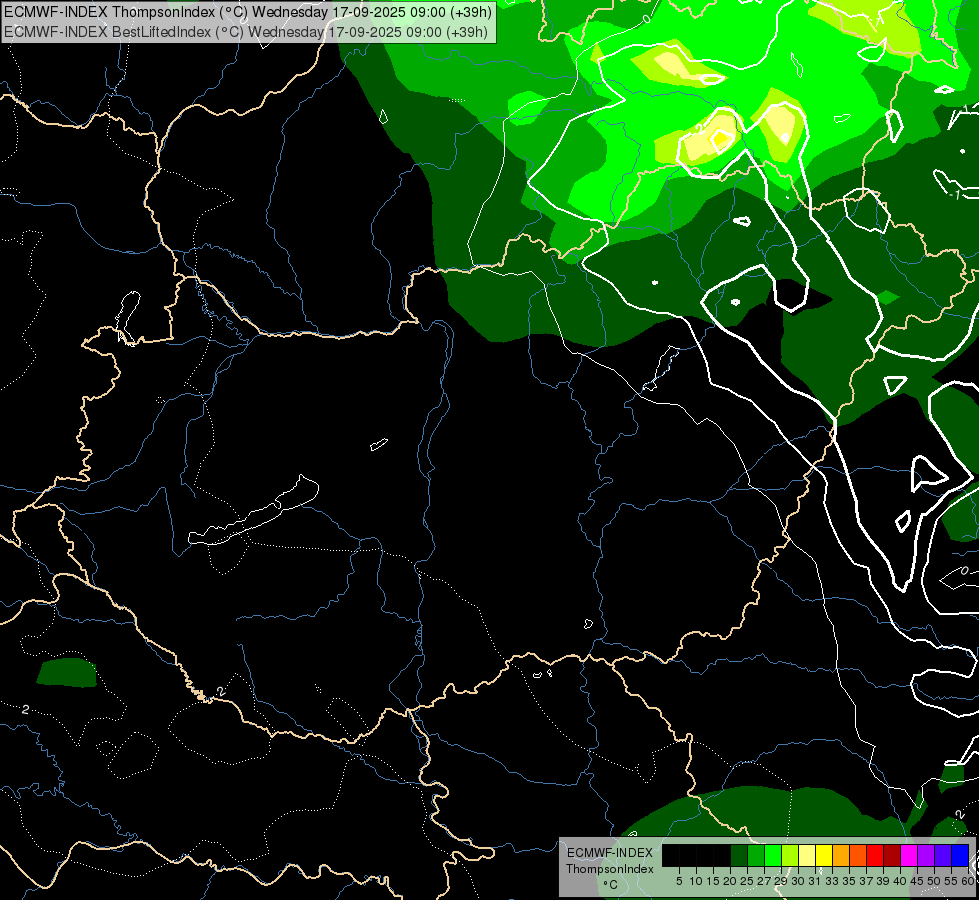Click the orange-red 35–37 legend swatch
979x900 pixels.
pos(858,855)
